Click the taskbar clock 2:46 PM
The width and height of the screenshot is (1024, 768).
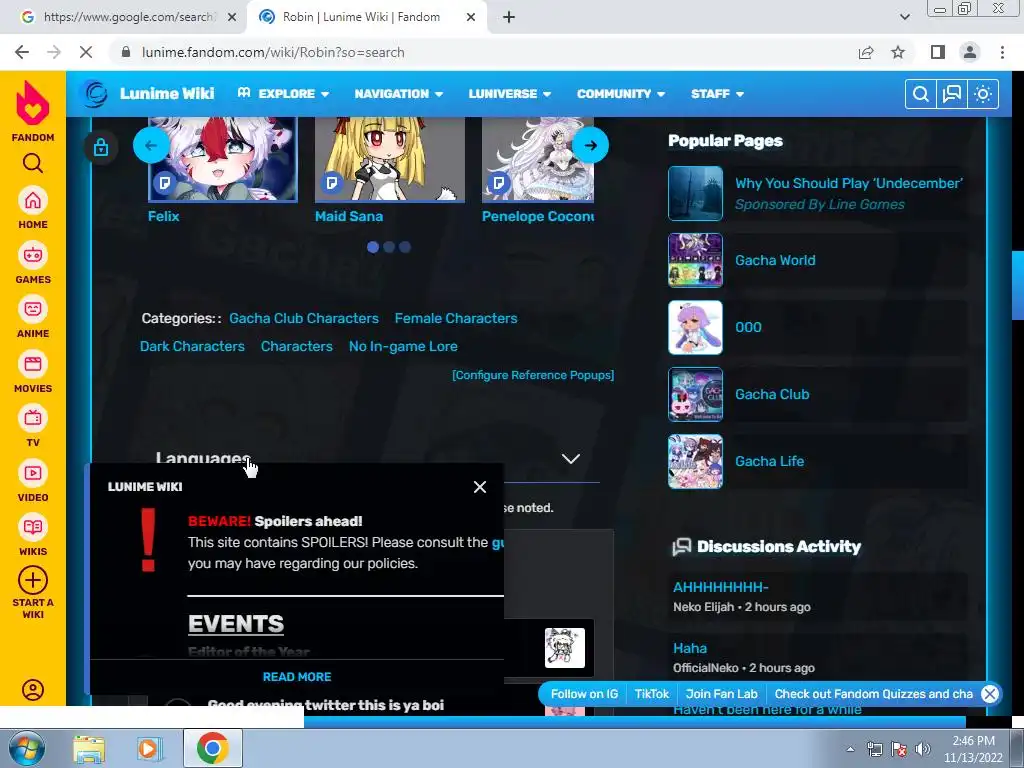(x=973, y=741)
